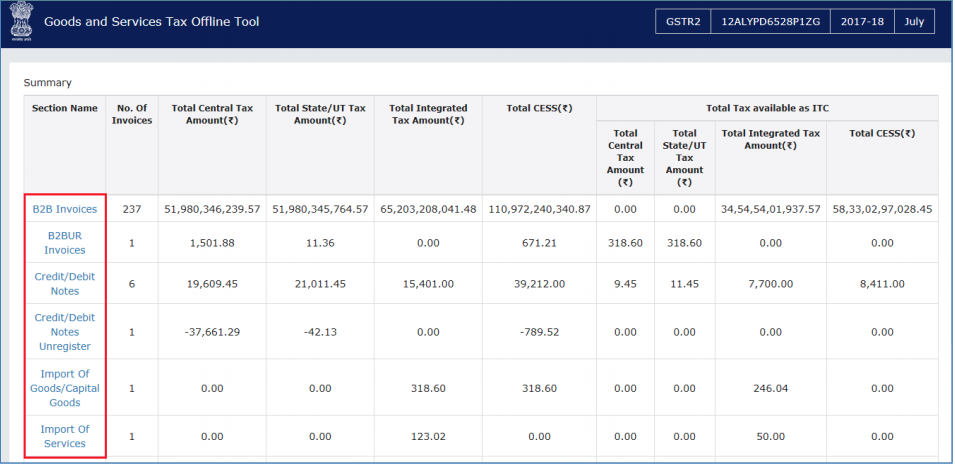Viewport: 955px width, 465px height.
Task: Select negative CESS value -789.52
Action: tap(539, 332)
